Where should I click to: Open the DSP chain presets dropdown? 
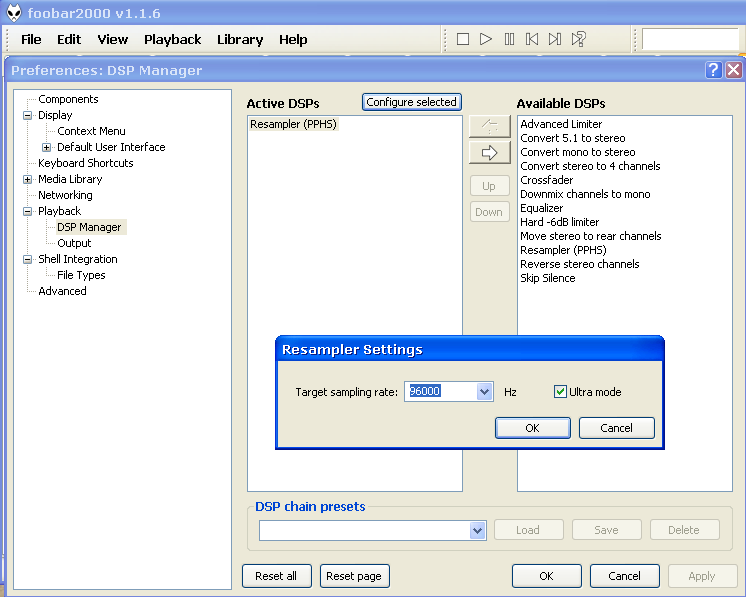click(x=477, y=530)
